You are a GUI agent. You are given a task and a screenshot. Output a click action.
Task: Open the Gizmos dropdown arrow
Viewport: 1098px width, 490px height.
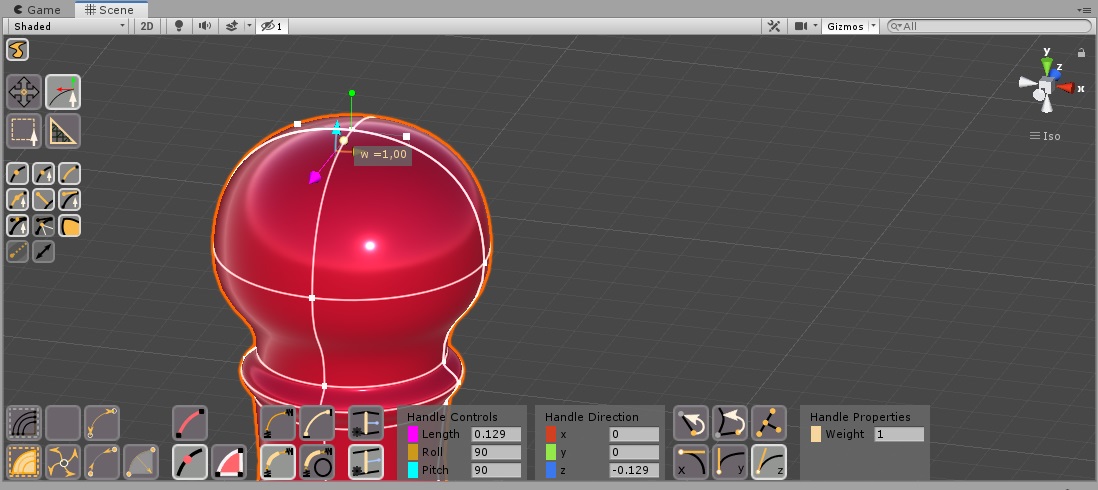pyautogui.click(x=873, y=26)
